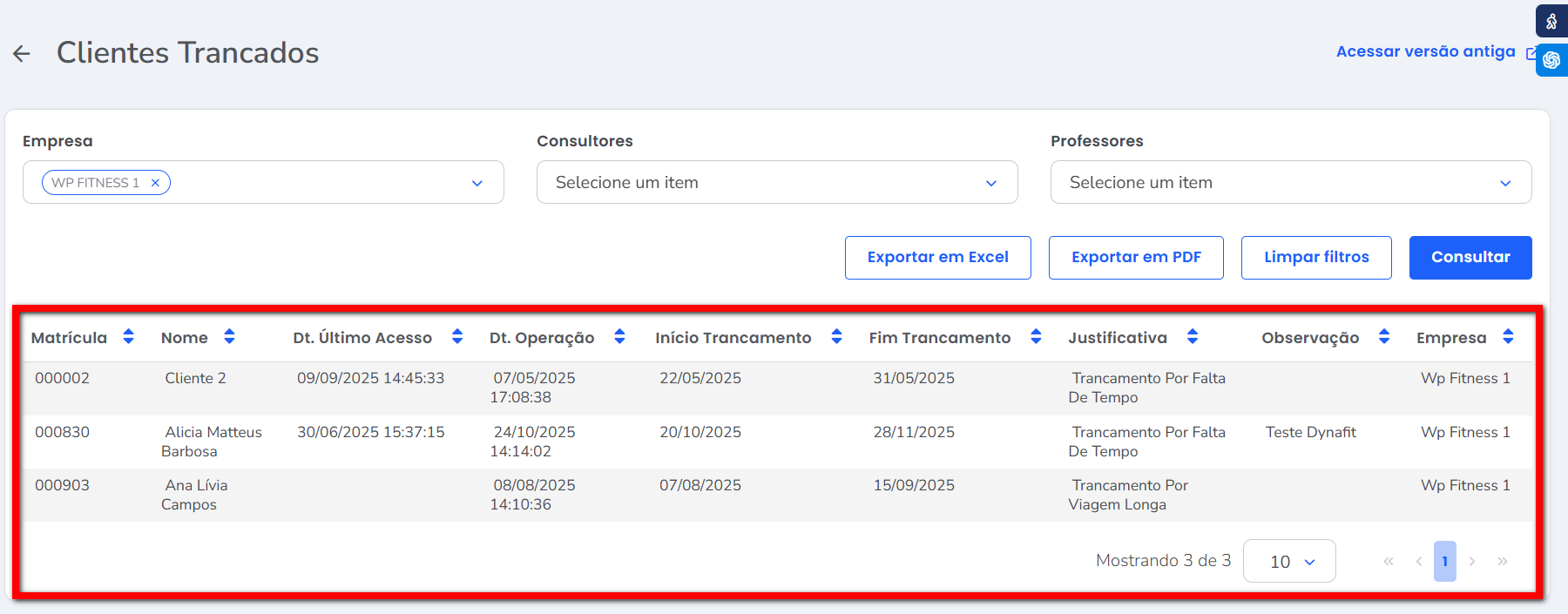Open the Empresa filter dropdown
This screenshot has width=1568, height=614.
(x=476, y=183)
